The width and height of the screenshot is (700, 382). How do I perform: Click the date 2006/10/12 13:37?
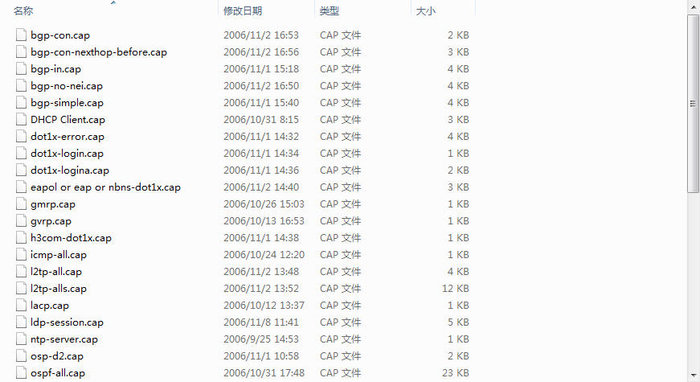tap(264, 306)
